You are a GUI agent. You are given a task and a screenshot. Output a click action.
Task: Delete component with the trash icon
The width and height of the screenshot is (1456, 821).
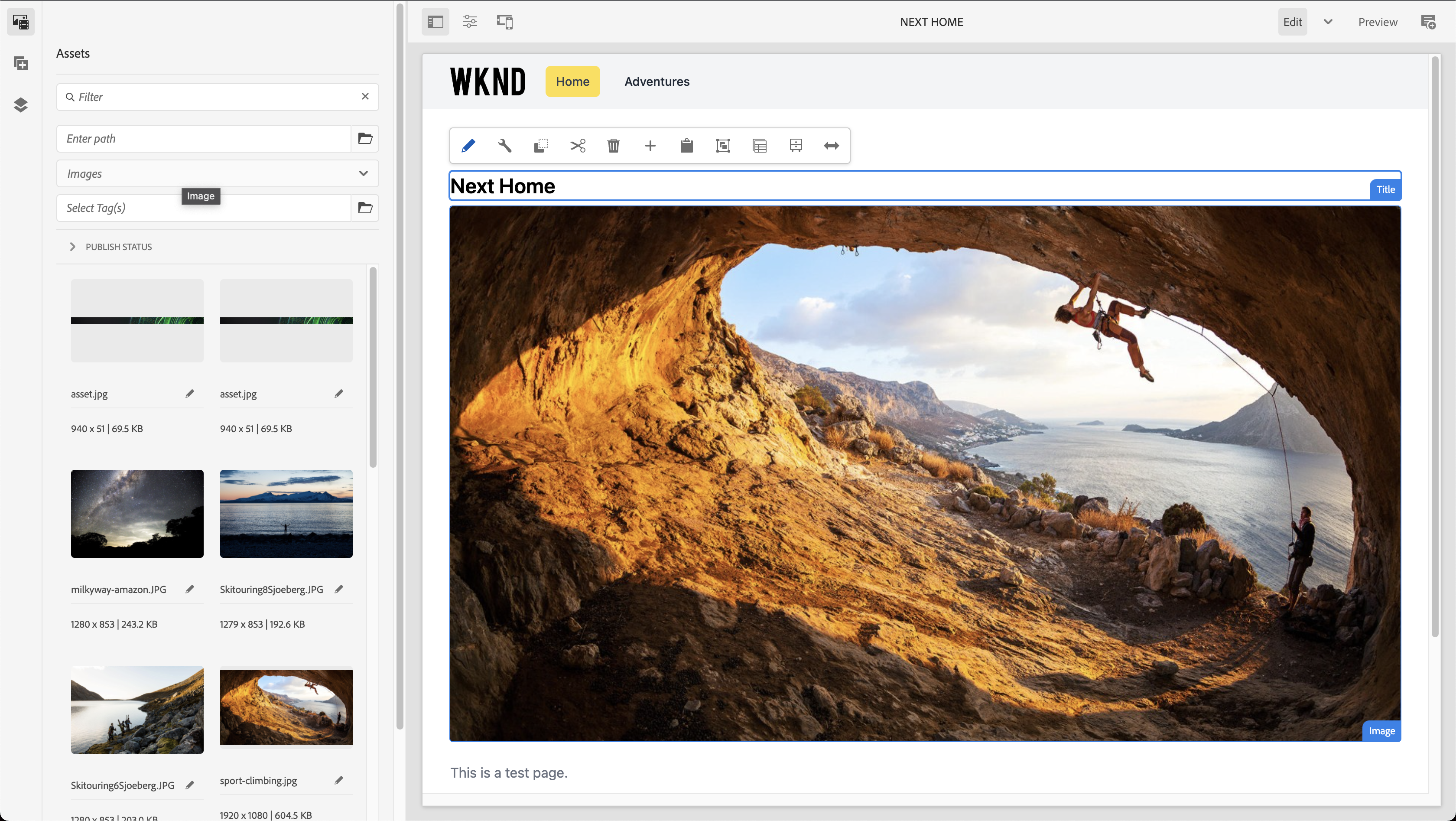(613, 146)
